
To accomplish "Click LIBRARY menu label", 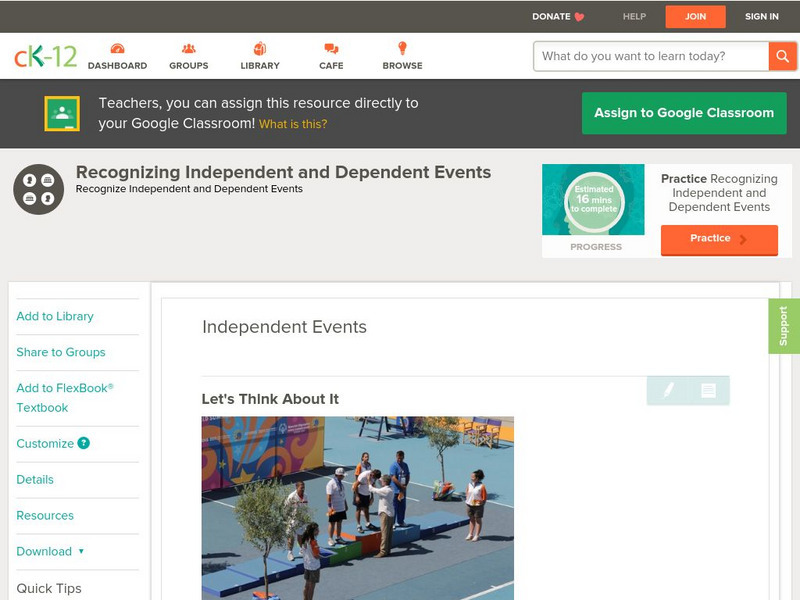I will pos(260,66).
